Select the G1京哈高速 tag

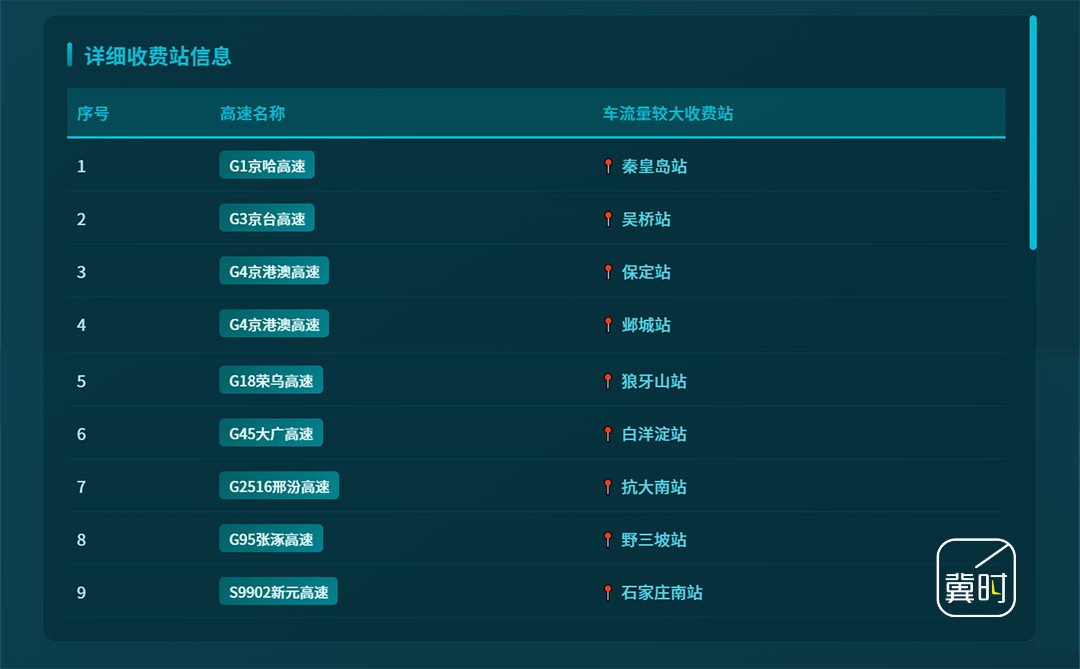point(267,165)
